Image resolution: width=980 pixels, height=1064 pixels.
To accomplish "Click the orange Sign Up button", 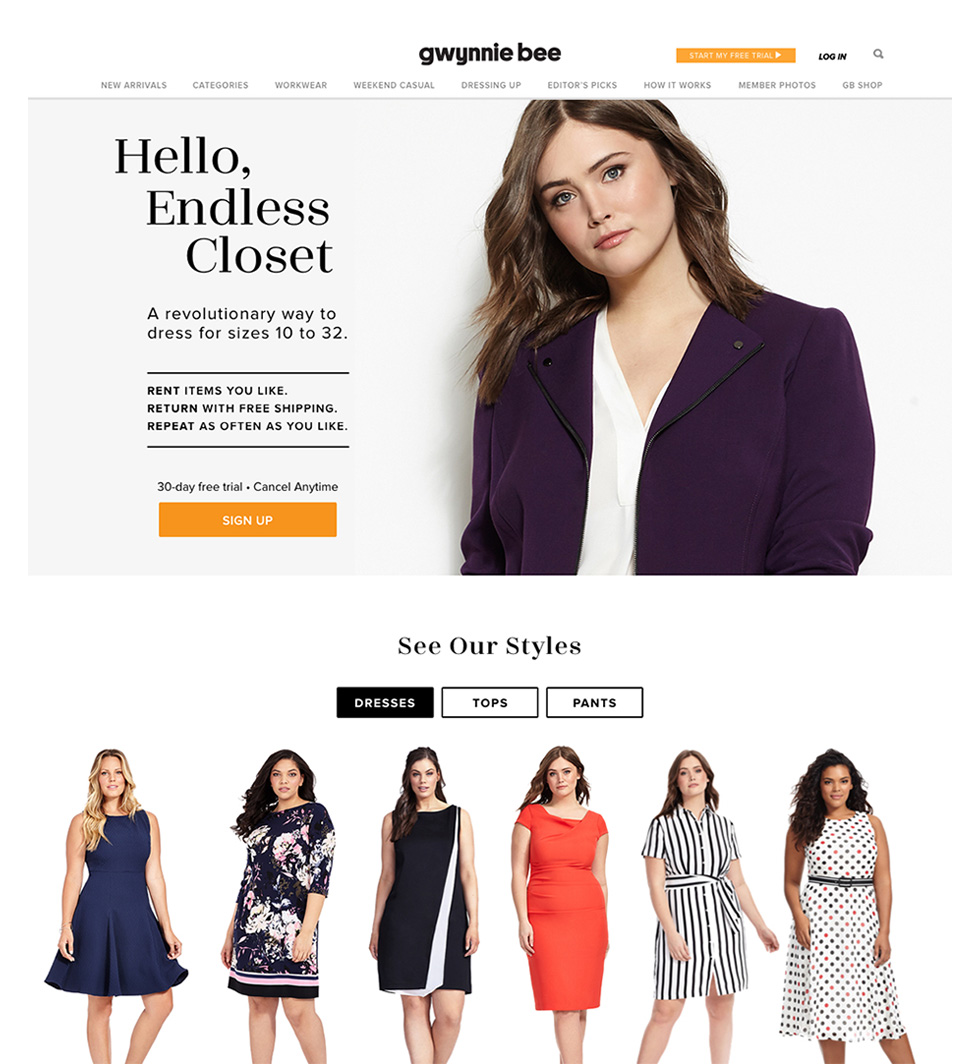I will 248,520.
